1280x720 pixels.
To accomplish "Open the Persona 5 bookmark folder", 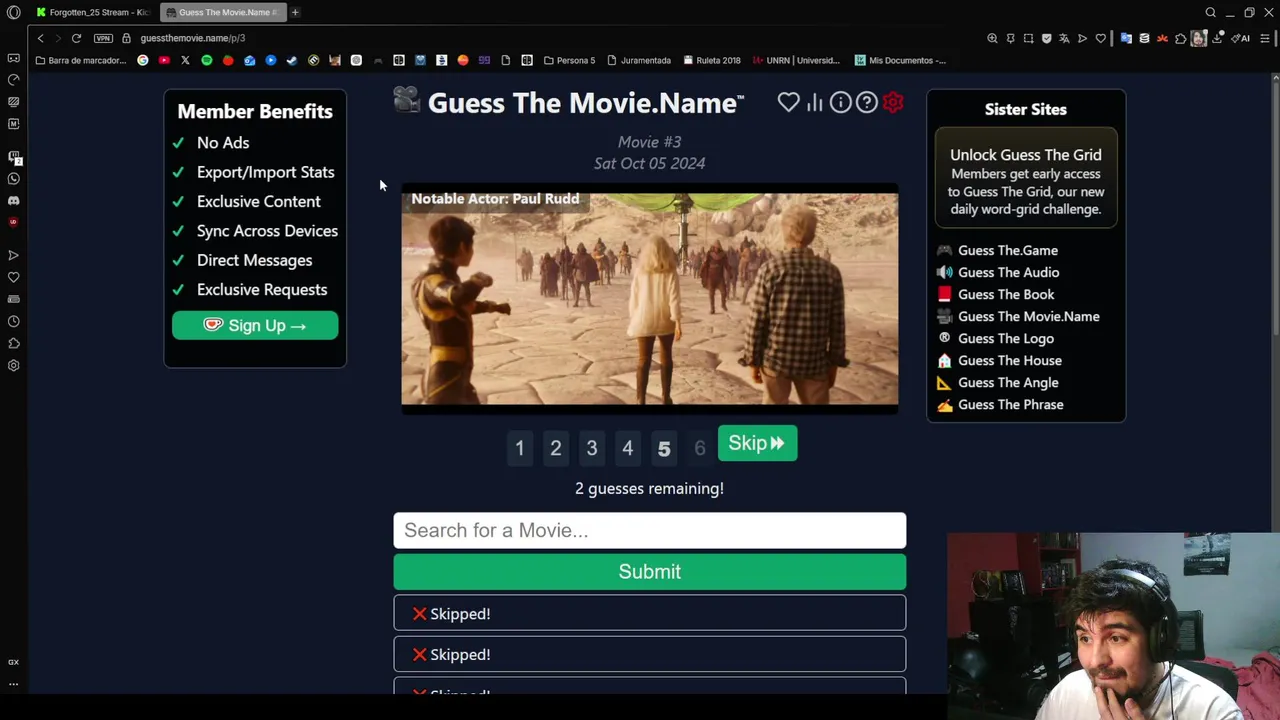I will click(x=569, y=60).
